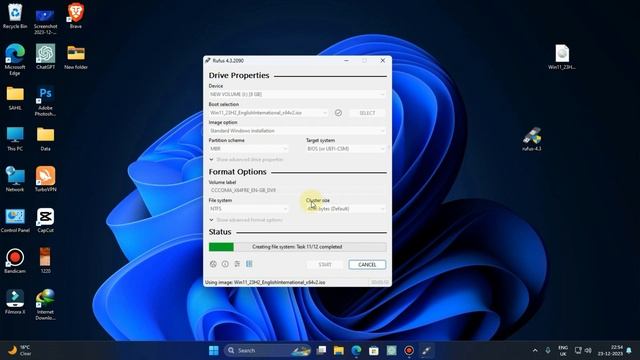Select the SAHIL folder on desktop
This screenshot has width=640, height=360.
[x=15, y=98]
